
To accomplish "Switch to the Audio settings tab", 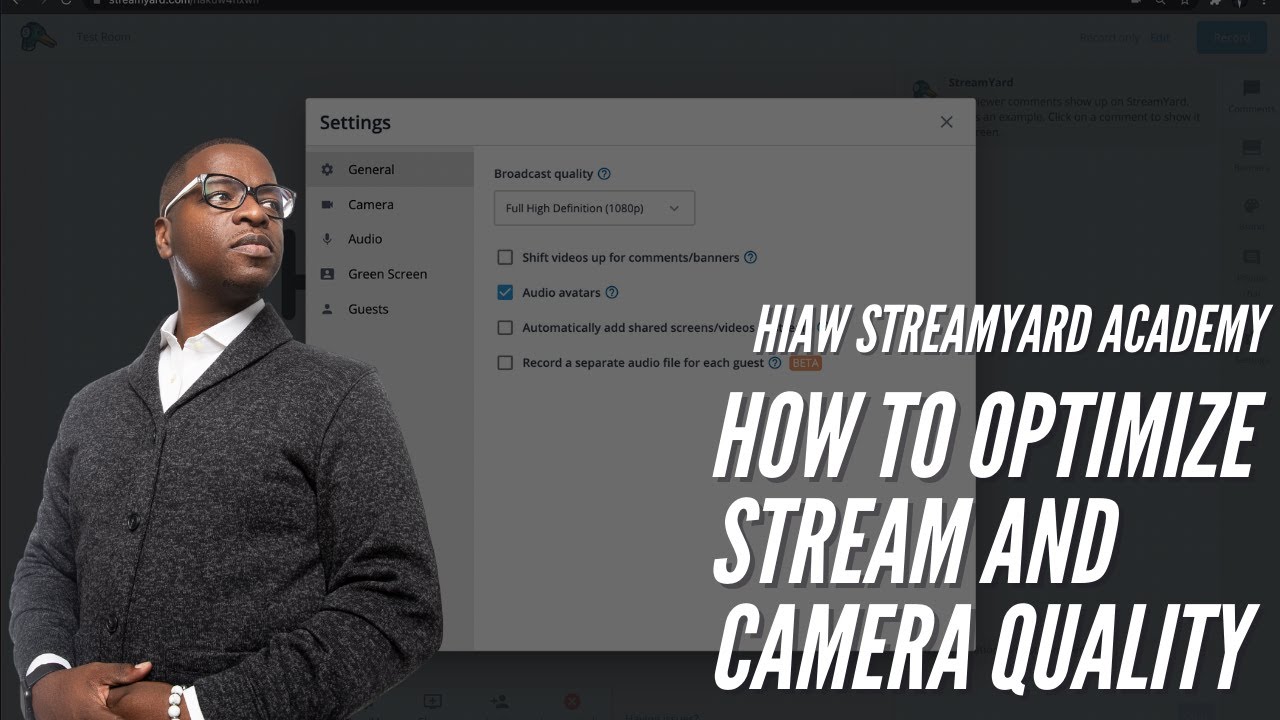I will coord(389,239).
